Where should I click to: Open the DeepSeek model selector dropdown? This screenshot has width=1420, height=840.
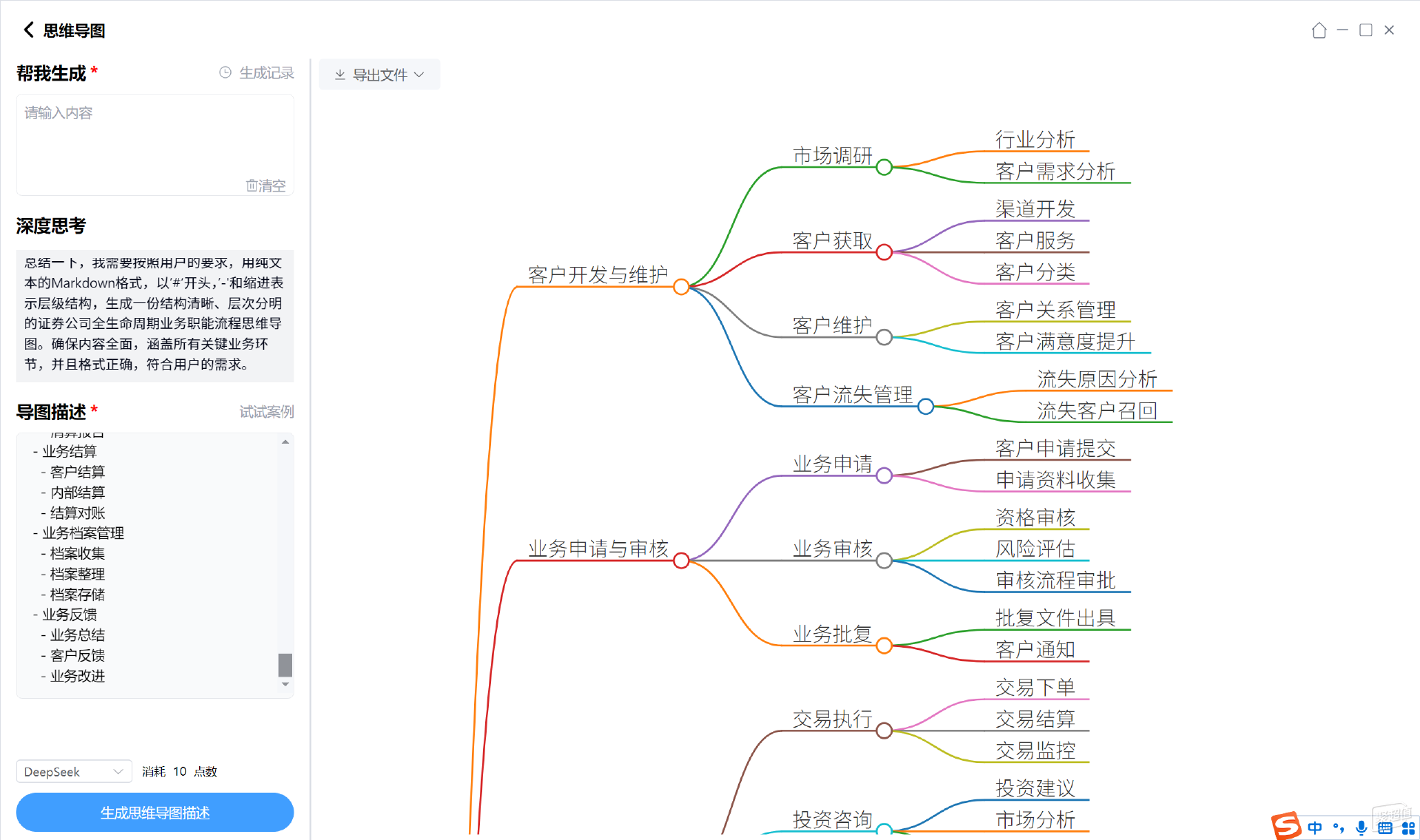(74, 771)
